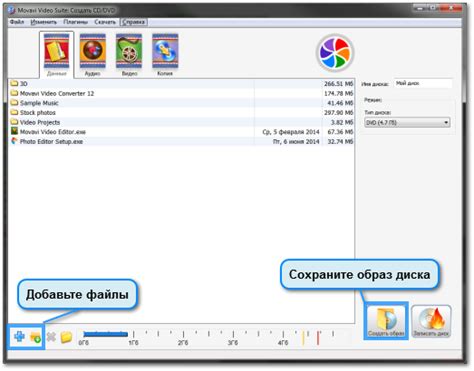Click the Записать диск burn button
This screenshot has width=474, height=371.
coord(431,321)
